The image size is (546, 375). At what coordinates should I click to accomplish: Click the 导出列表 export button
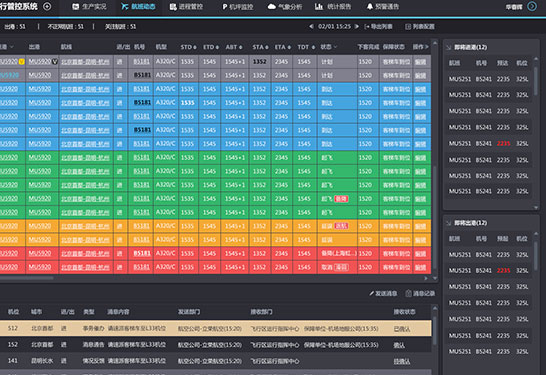[x=379, y=26]
